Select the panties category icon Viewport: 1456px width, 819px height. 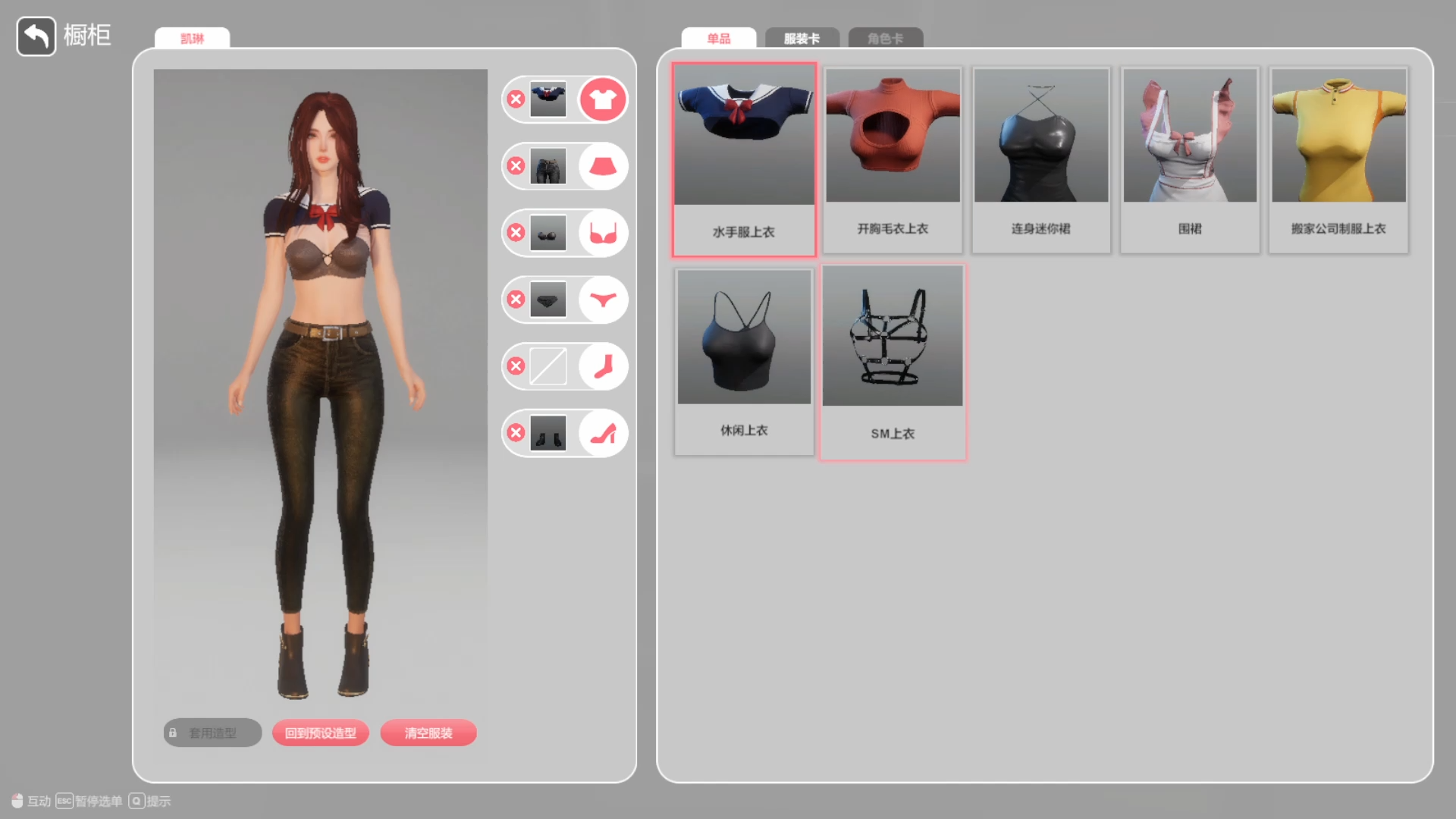point(603,300)
